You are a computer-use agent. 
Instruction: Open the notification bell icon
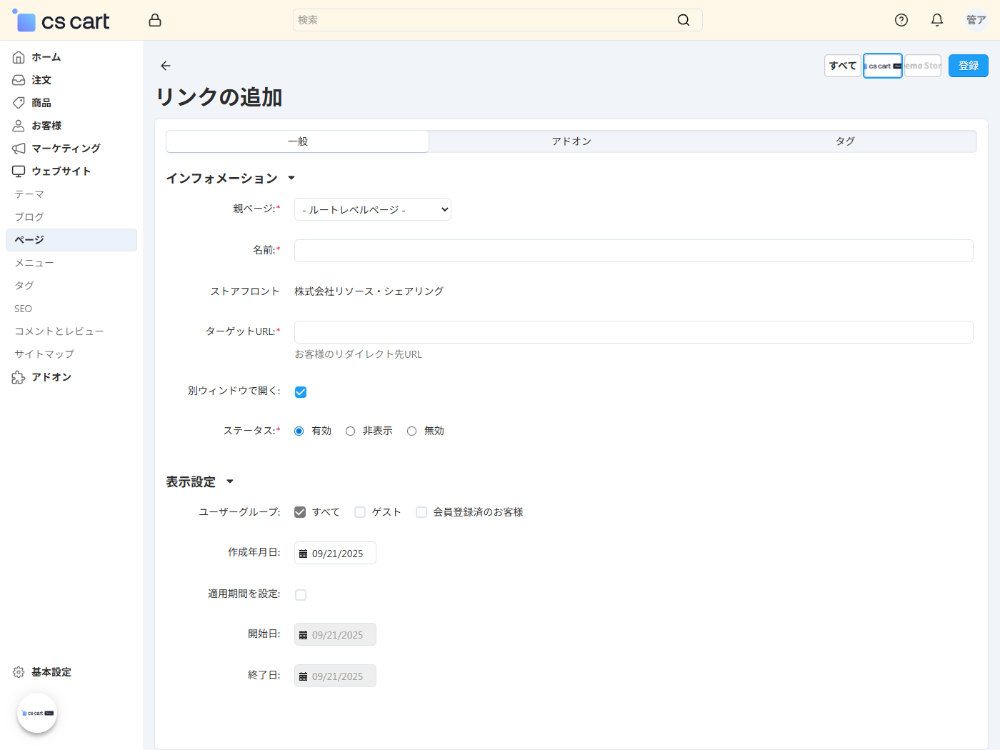point(938,19)
